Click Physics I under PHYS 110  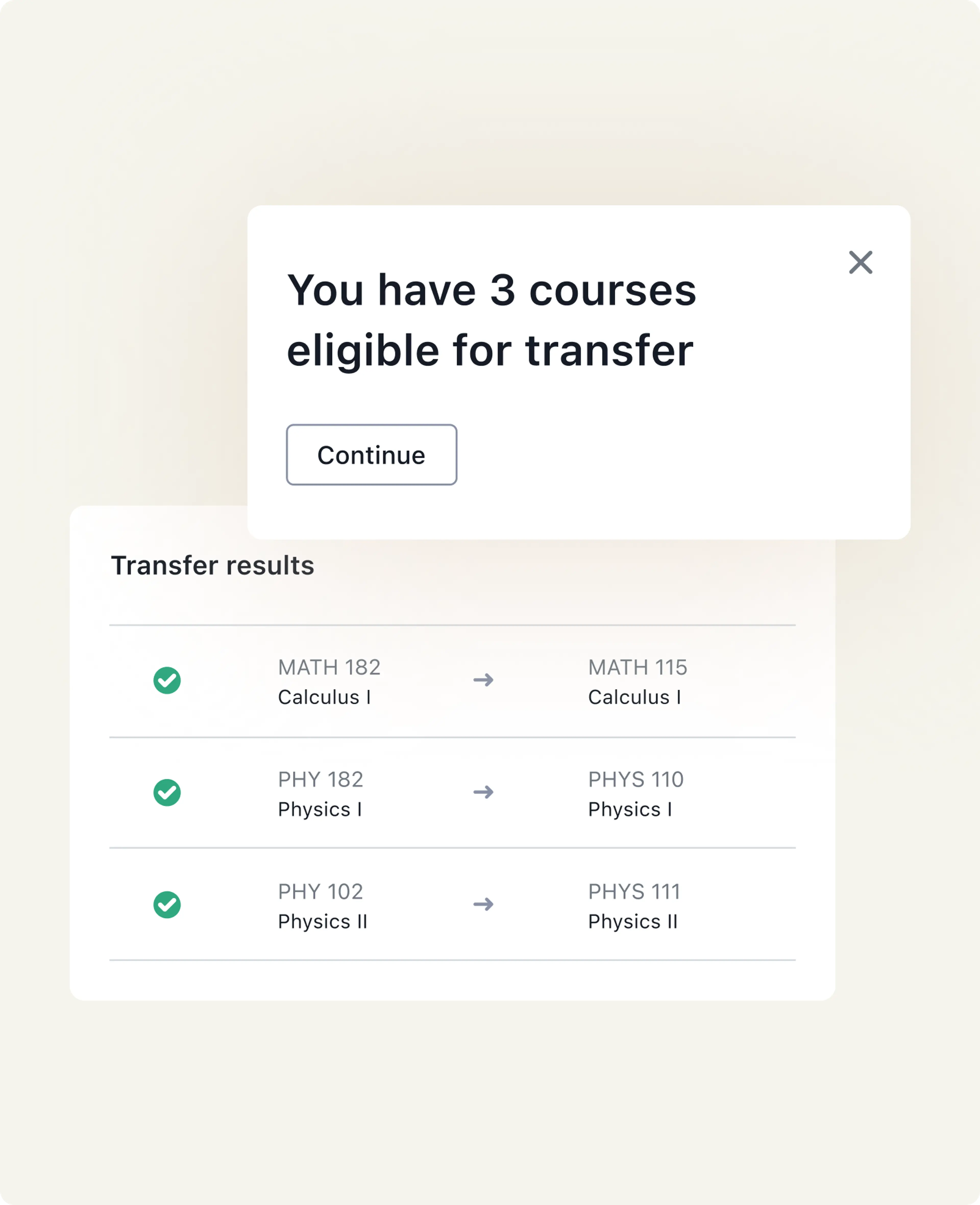click(x=630, y=809)
